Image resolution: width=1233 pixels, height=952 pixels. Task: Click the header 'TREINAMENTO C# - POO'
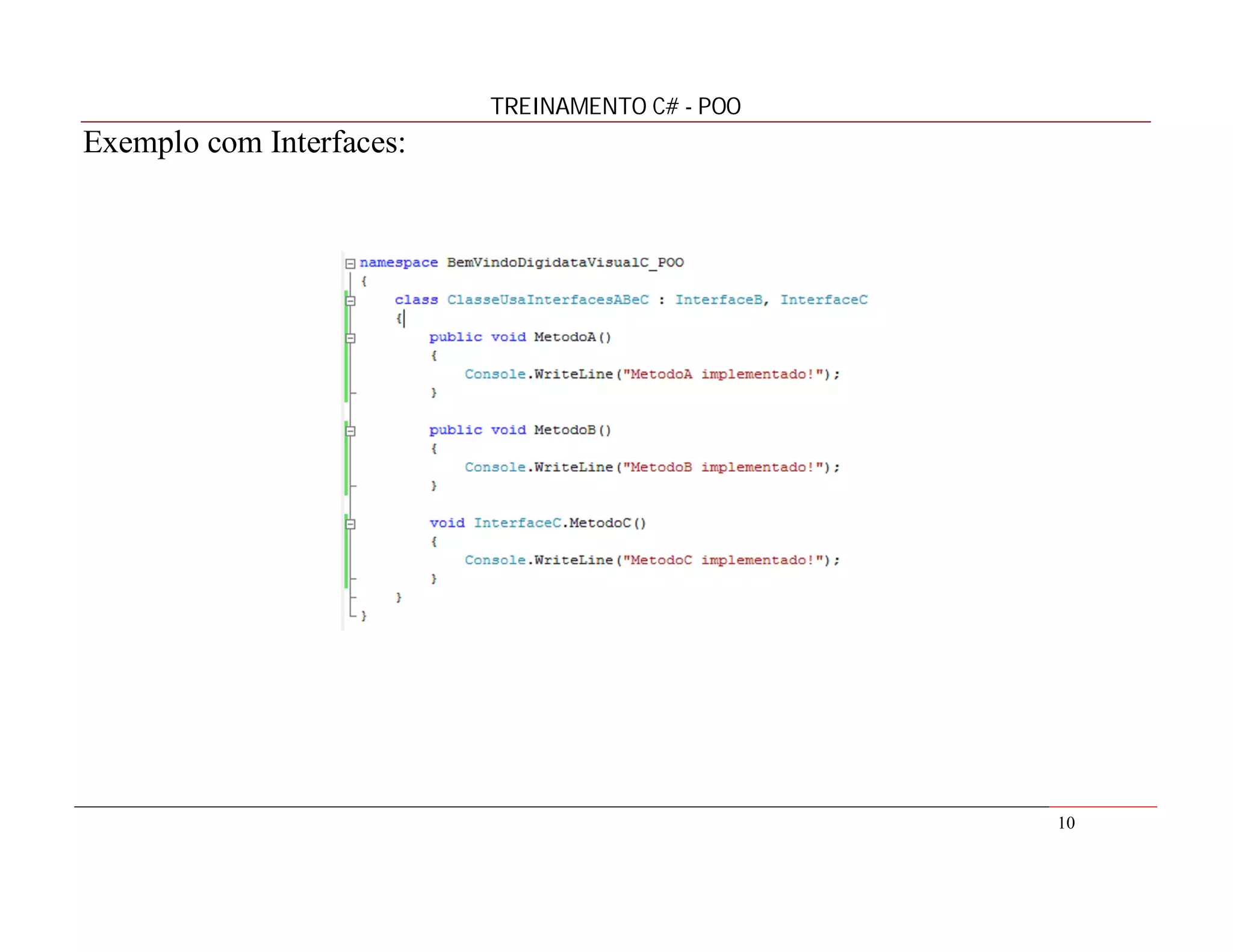point(615,107)
